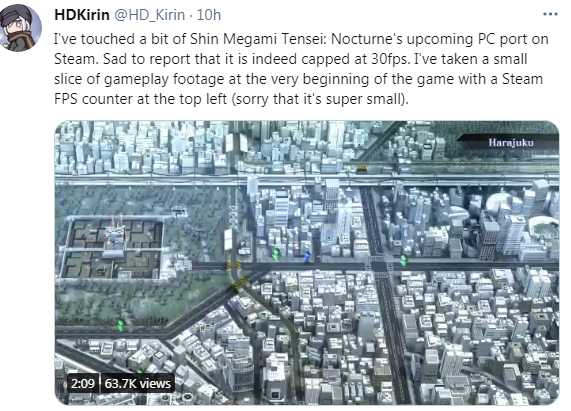Viewport: 571px width, 411px height.
Task: Click the walled compound building on map
Action: [x=114, y=247]
